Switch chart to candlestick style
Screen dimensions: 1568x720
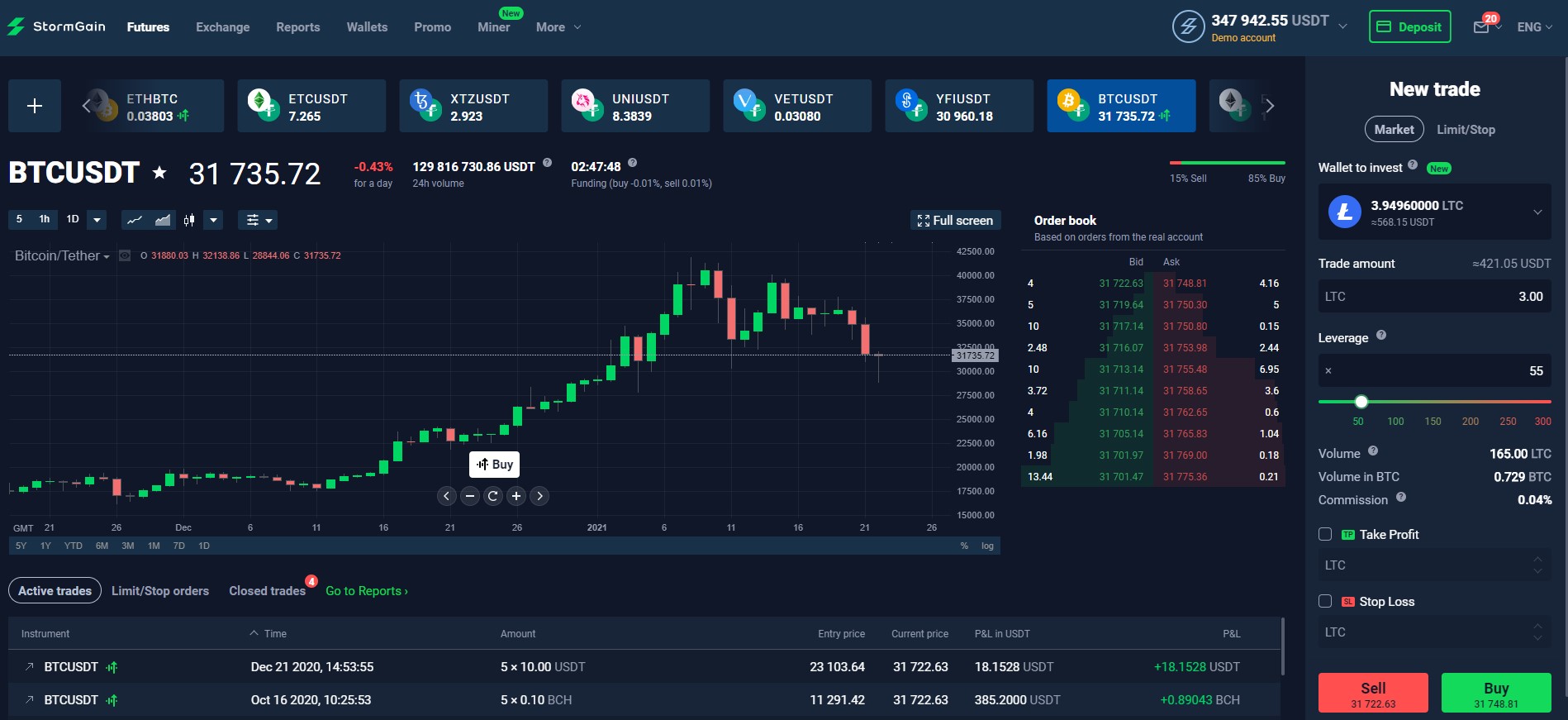click(x=189, y=220)
